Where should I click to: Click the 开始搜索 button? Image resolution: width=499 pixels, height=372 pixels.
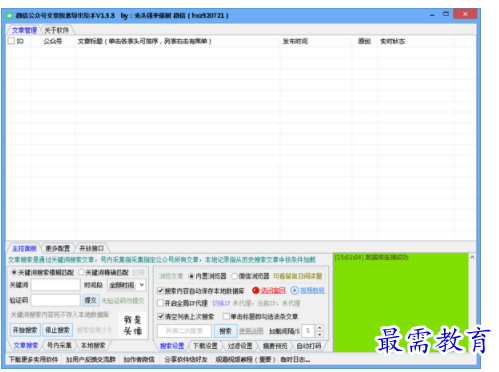coord(25,330)
